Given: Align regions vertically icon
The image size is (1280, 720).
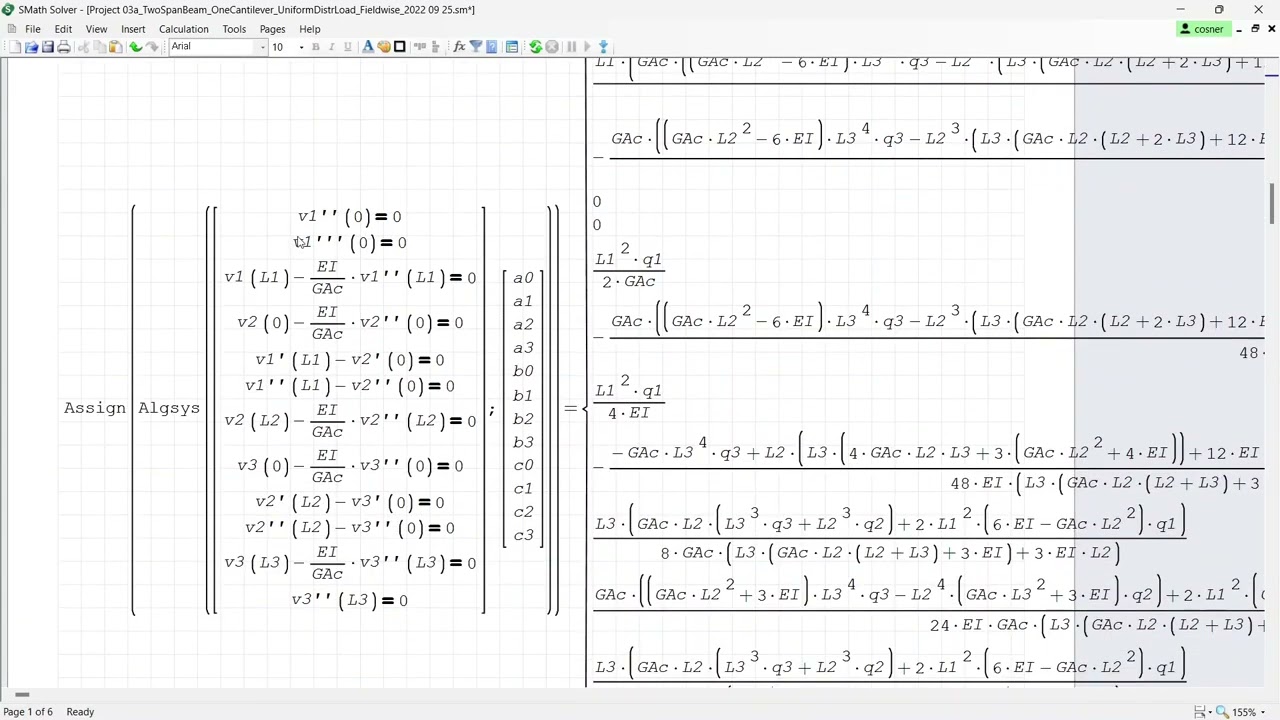Looking at the screenshot, I should pos(435,47).
